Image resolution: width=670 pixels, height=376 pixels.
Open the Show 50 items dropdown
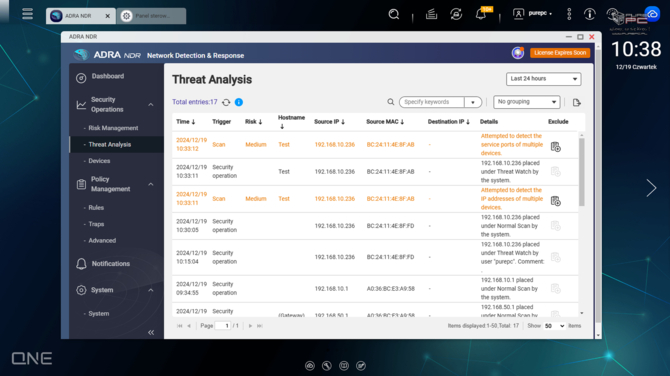(554, 326)
